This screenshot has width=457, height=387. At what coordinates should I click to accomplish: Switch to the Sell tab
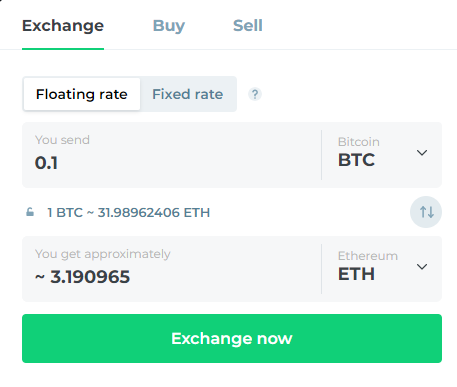click(x=248, y=26)
